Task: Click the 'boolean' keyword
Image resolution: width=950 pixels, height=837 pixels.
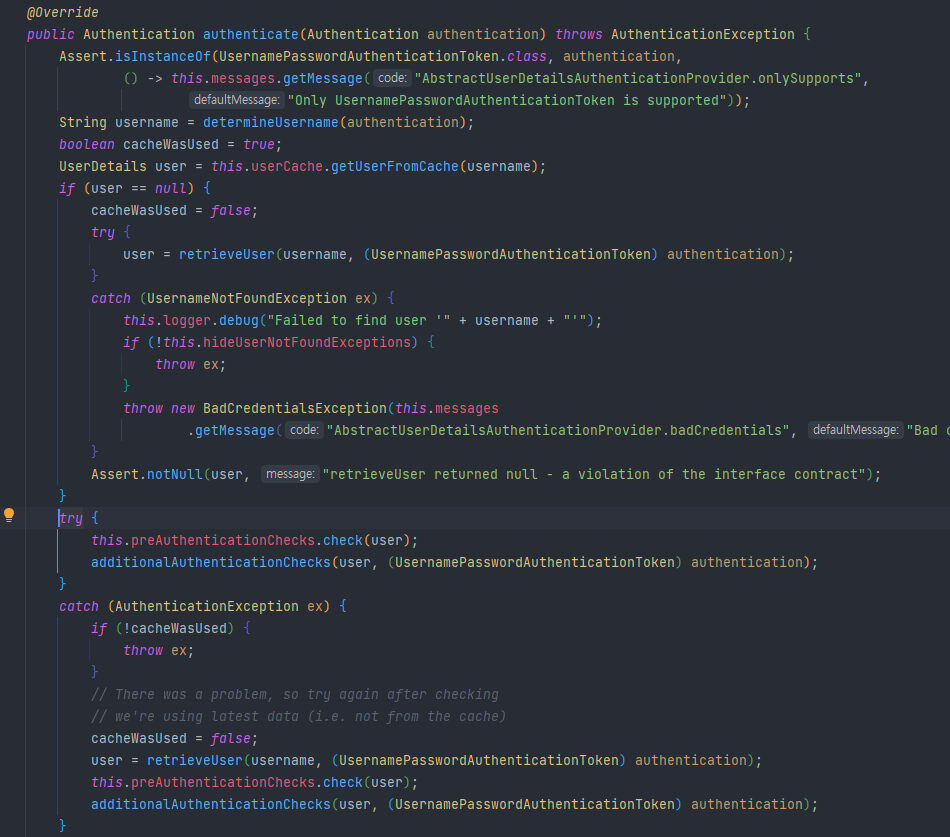Action: (87, 144)
